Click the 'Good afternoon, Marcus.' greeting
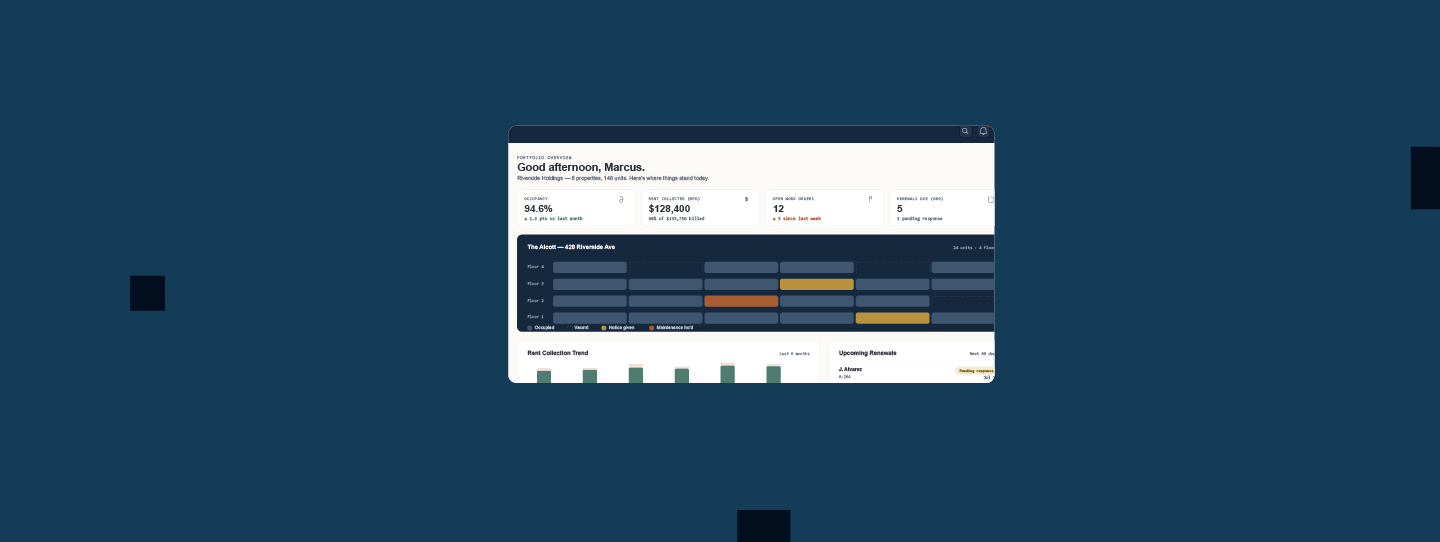 [581, 168]
